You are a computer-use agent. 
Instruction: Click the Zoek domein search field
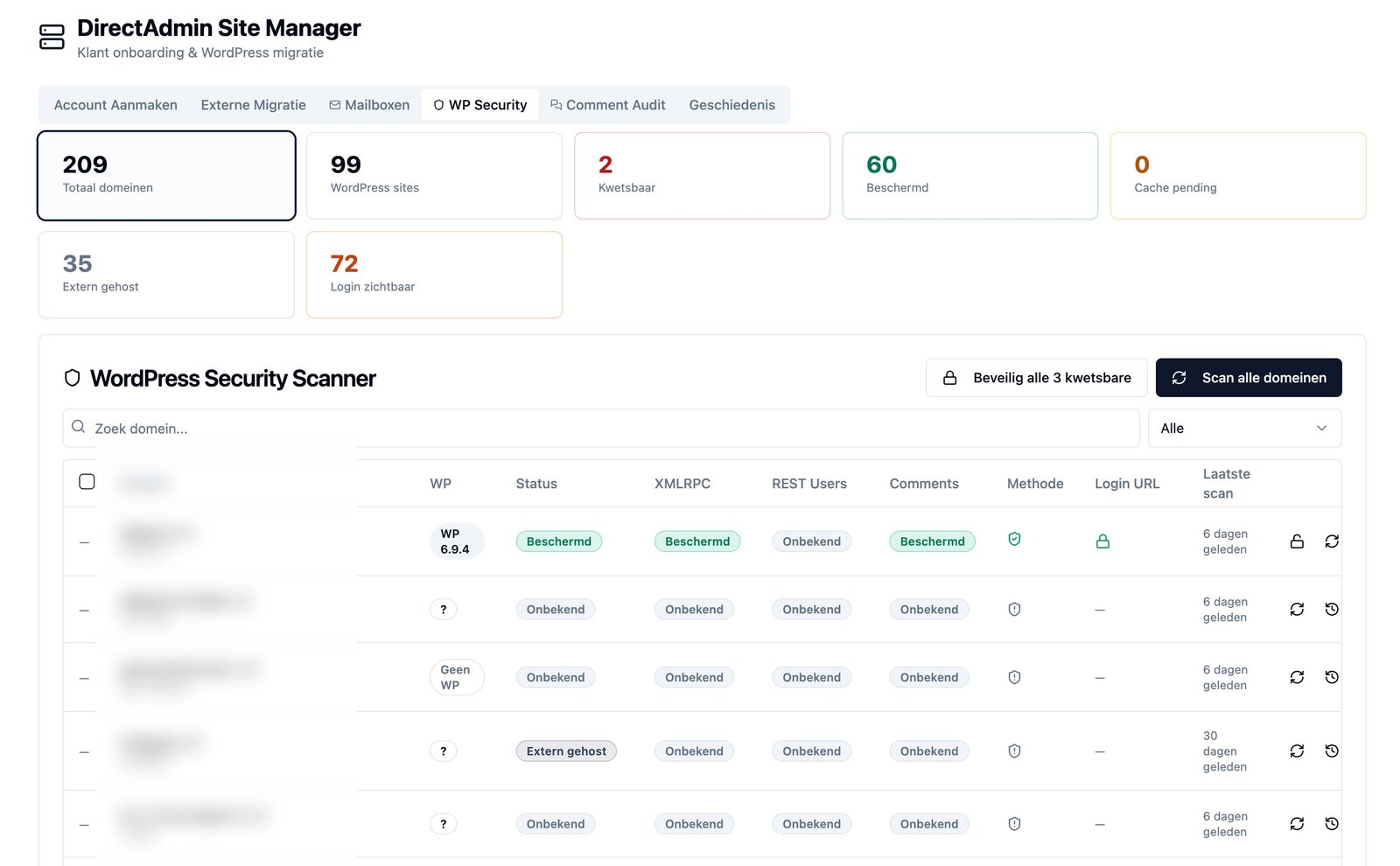point(601,429)
